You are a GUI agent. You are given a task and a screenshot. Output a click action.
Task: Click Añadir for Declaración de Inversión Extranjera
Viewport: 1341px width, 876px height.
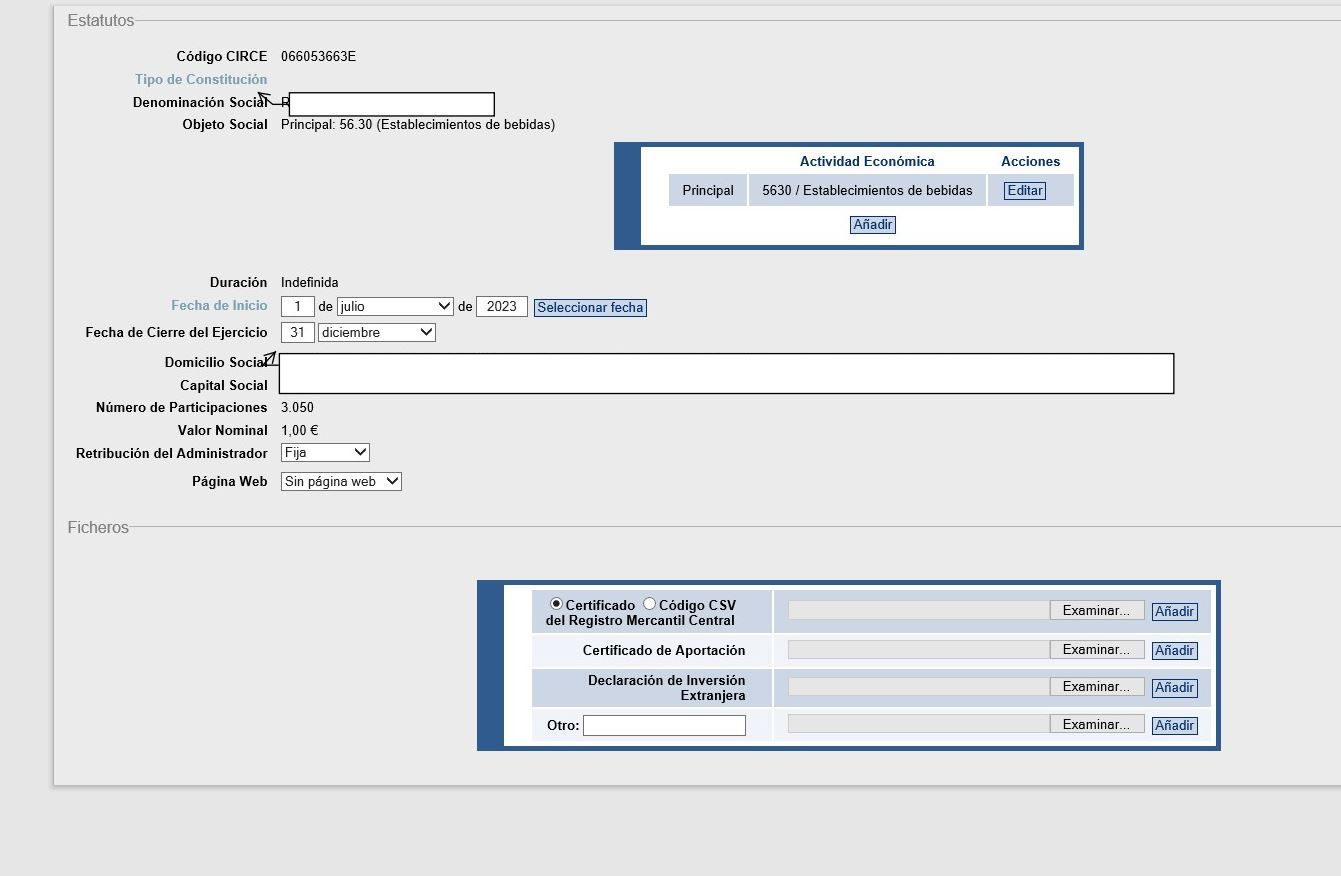[1174, 688]
